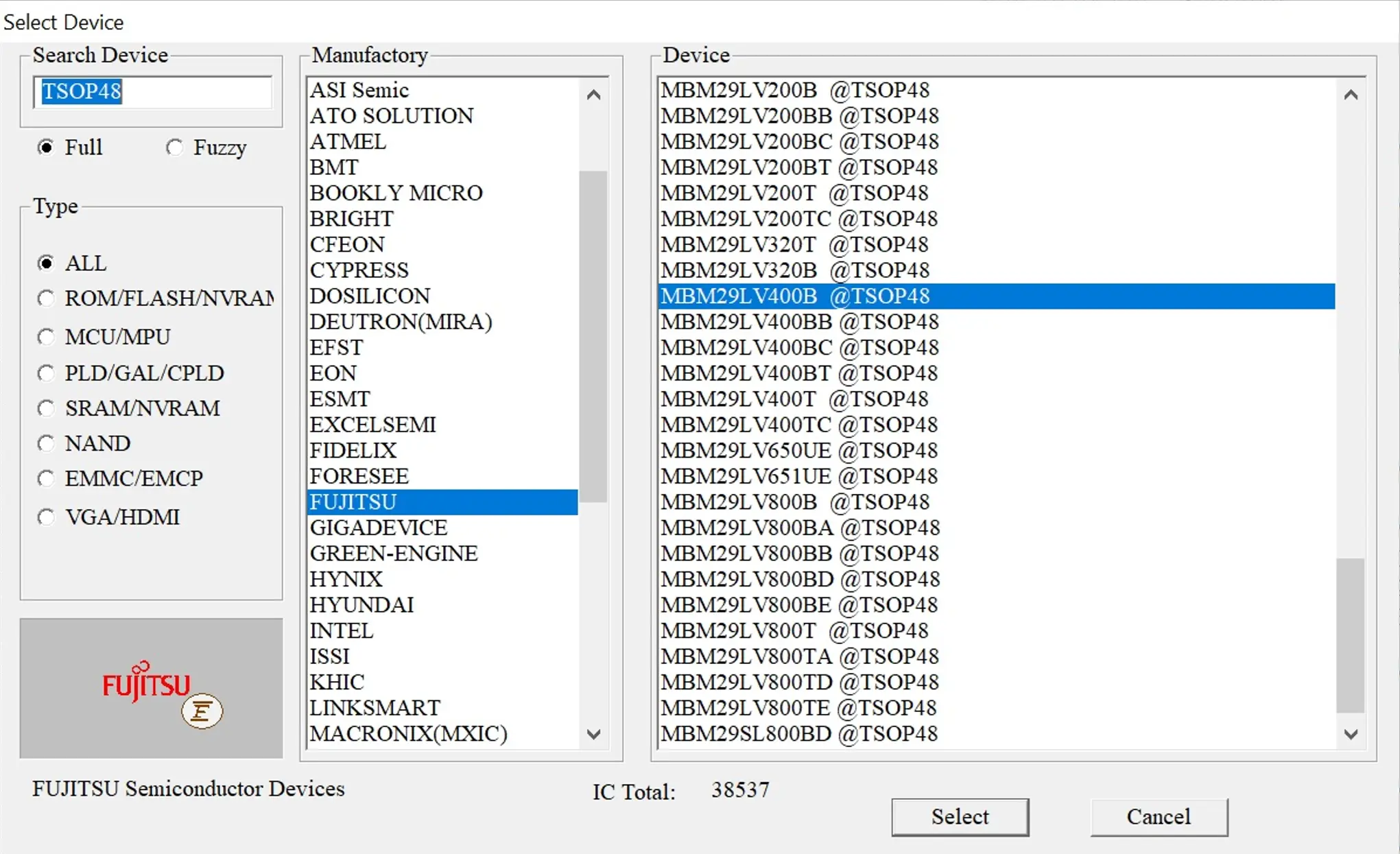Select ATO SOLUTION manufacturer
The image size is (1400, 854).
click(x=442, y=116)
